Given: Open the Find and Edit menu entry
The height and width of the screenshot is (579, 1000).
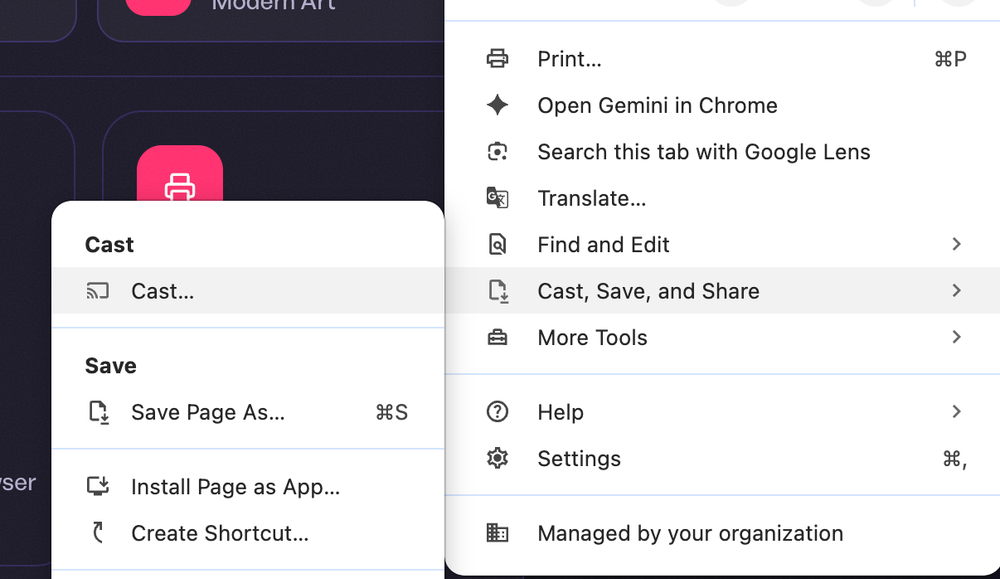Looking at the screenshot, I should point(723,244).
